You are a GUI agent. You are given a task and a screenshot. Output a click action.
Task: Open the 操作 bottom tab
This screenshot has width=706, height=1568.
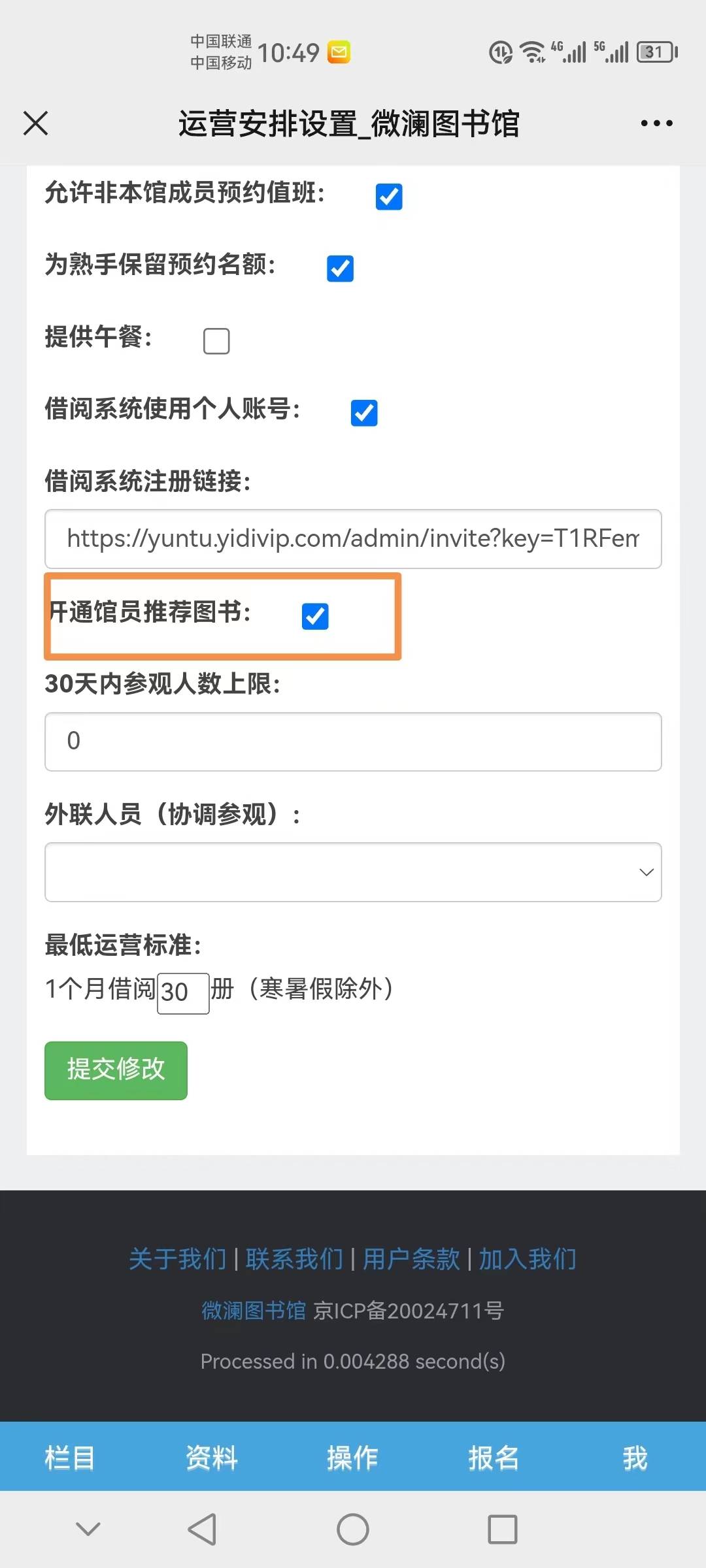point(353,1458)
